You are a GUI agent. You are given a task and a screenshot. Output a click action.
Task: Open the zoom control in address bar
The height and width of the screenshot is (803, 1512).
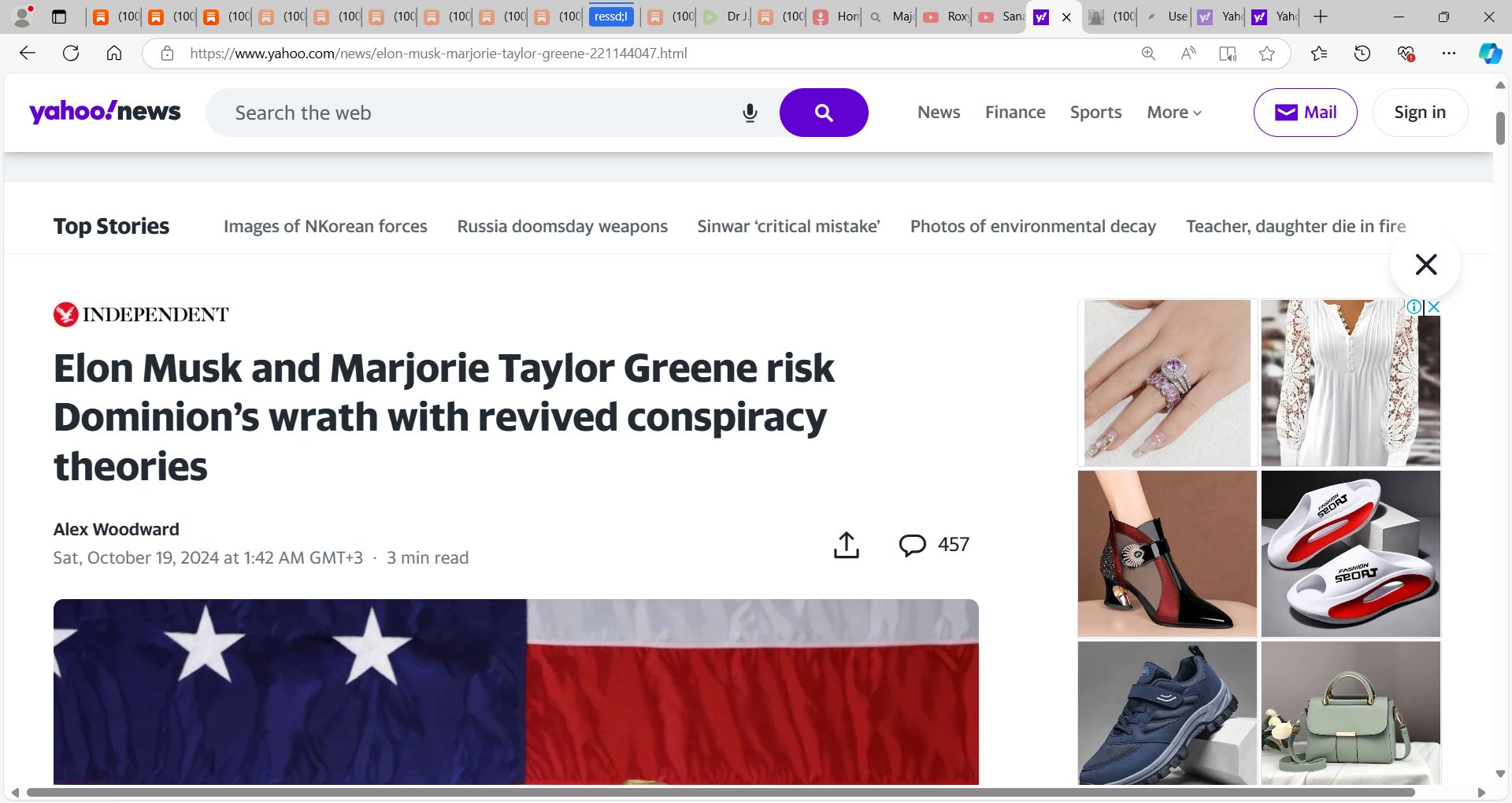[x=1149, y=54]
